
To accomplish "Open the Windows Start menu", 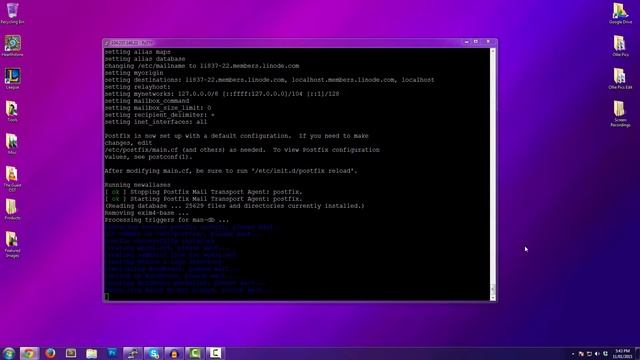I will click(9, 353).
